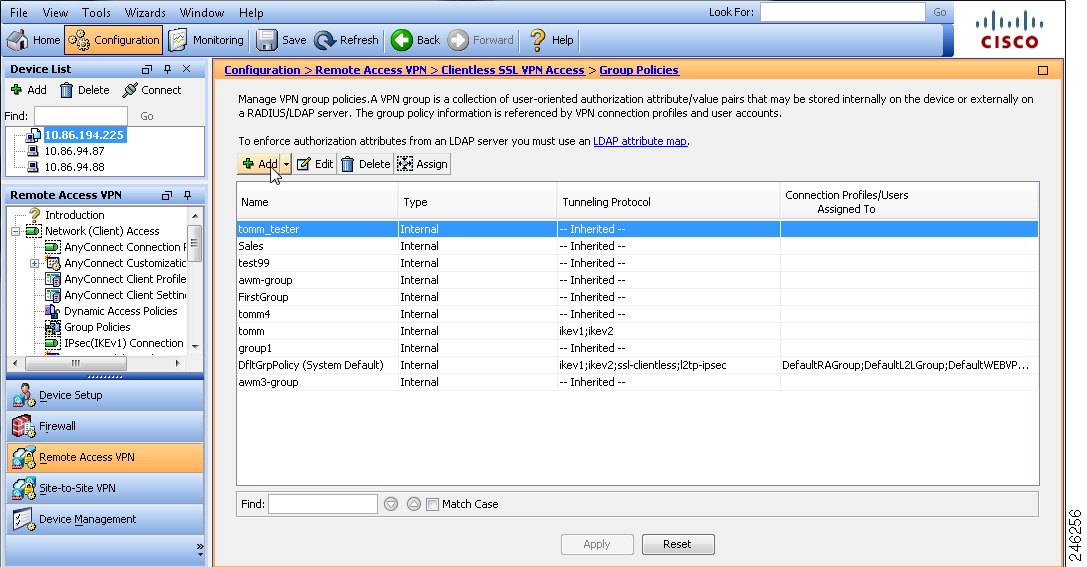Go to Home in the toolbar
Image resolution: width=1087 pixels, height=567 pixels.
point(33,40)
